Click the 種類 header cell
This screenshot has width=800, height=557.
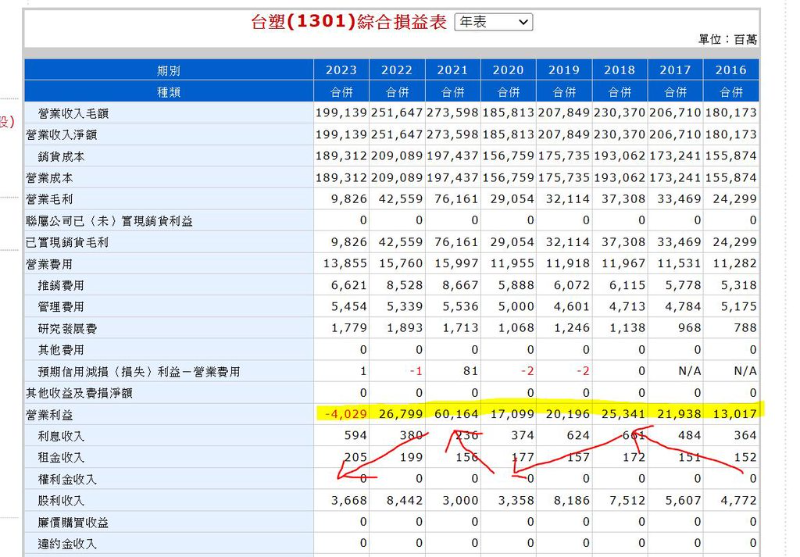click(x=169, y=91)
